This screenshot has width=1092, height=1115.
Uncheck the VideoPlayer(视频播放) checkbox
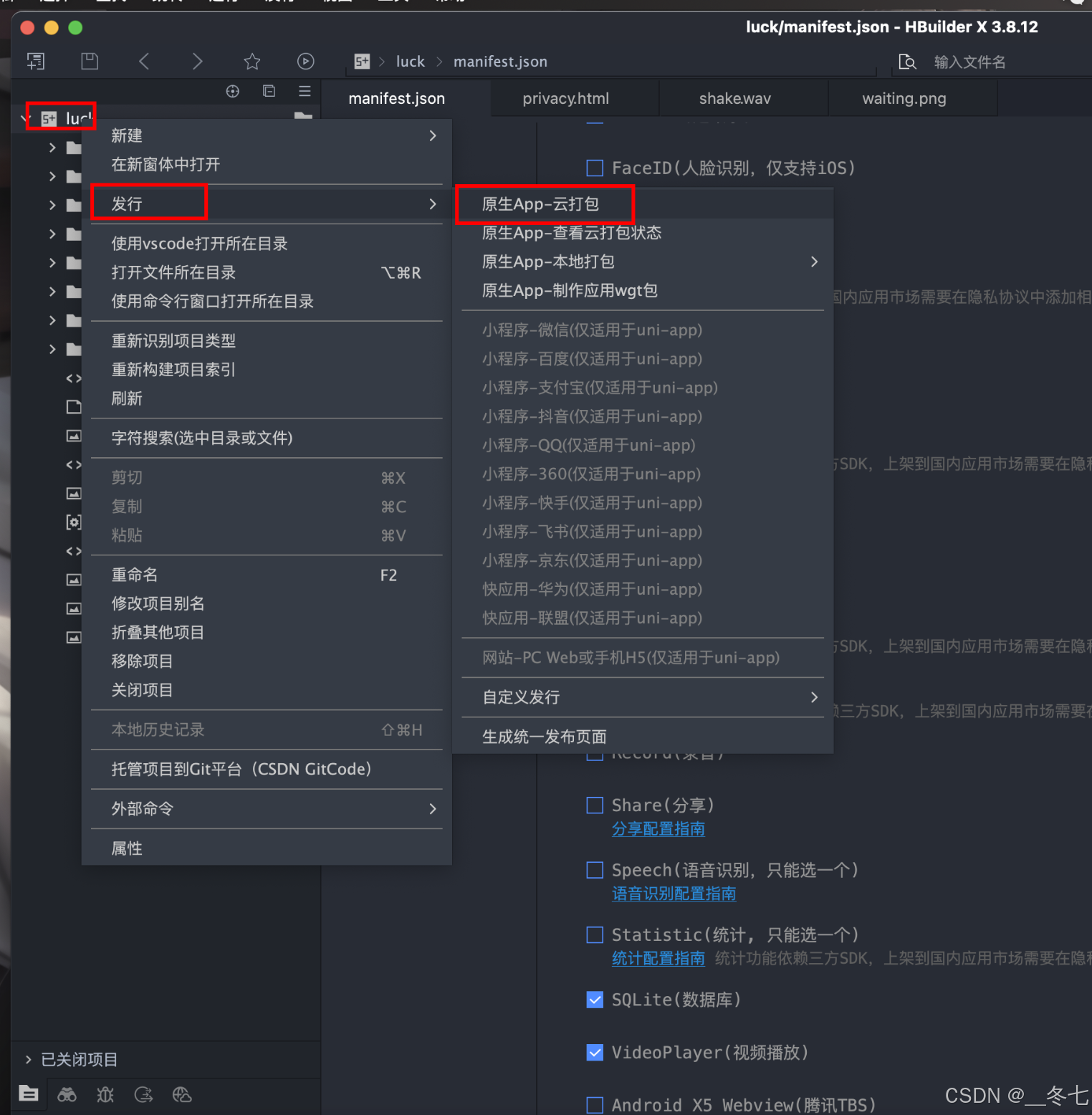(x=595, y=1053)
